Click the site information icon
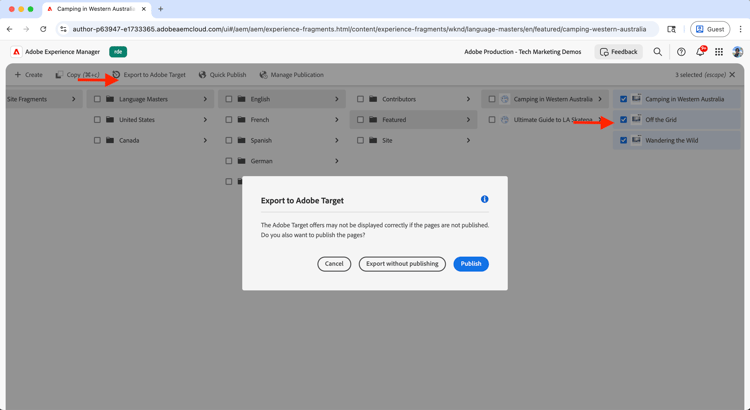 coord(63,29)
